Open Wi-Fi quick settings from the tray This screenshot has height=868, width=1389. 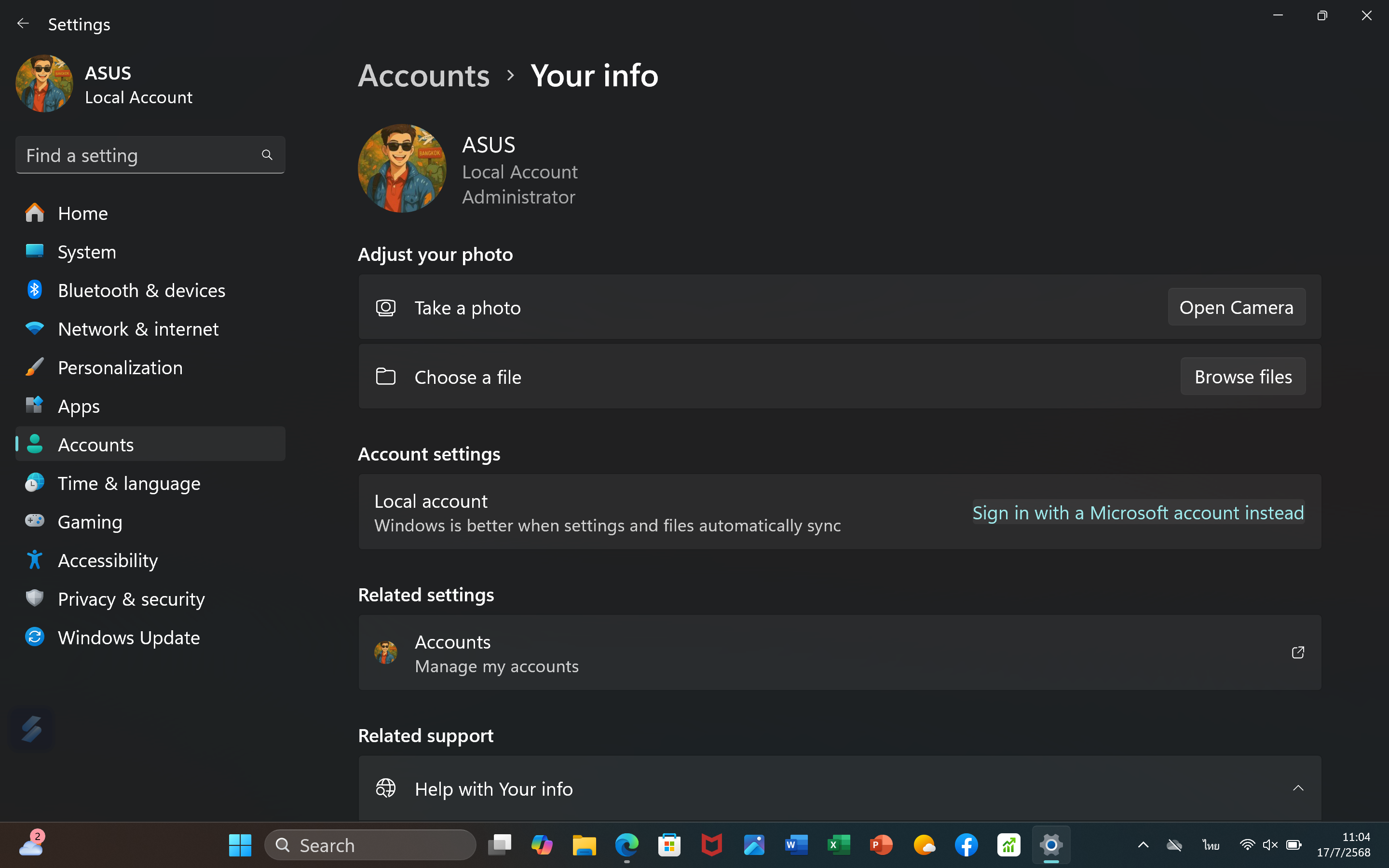[1247, 845]
